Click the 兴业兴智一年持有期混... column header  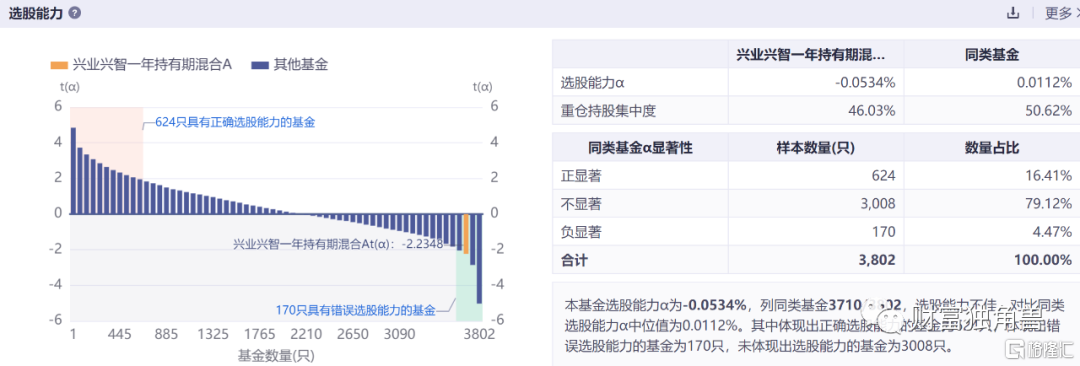tap(816, 53)
